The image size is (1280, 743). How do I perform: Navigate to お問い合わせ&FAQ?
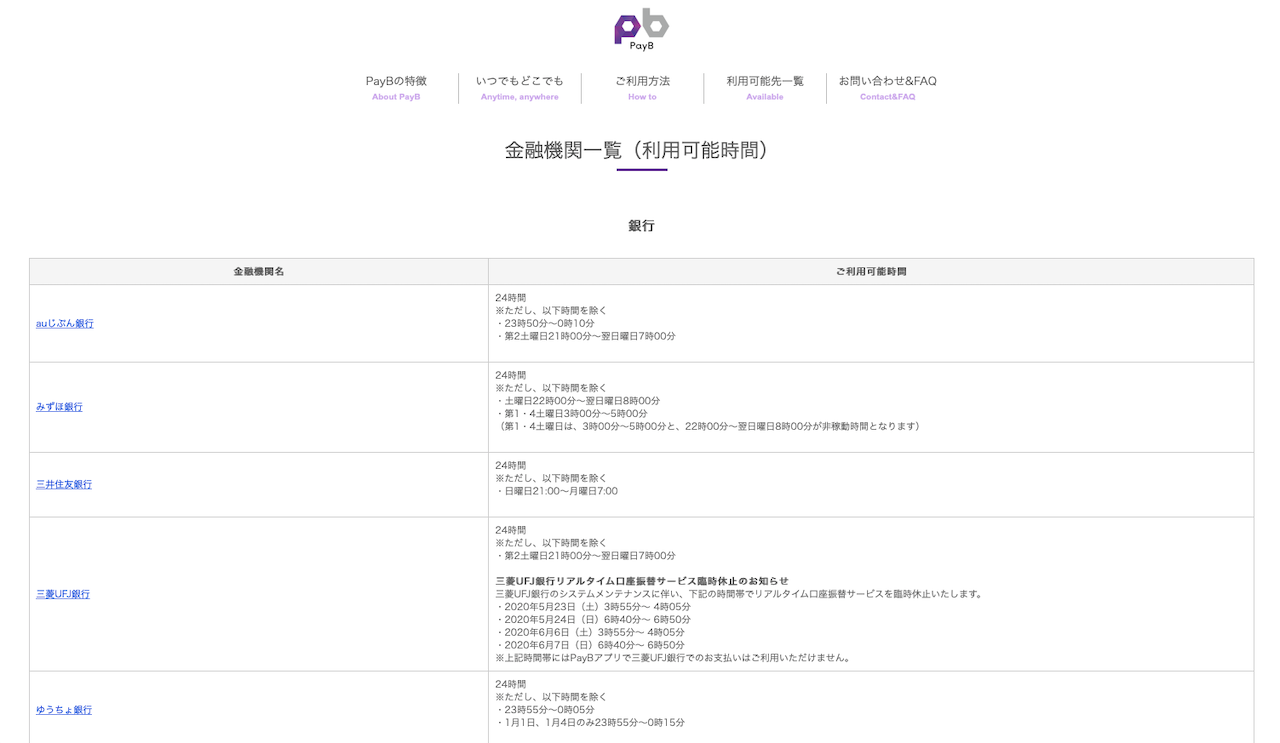click(x=887, y=87)
